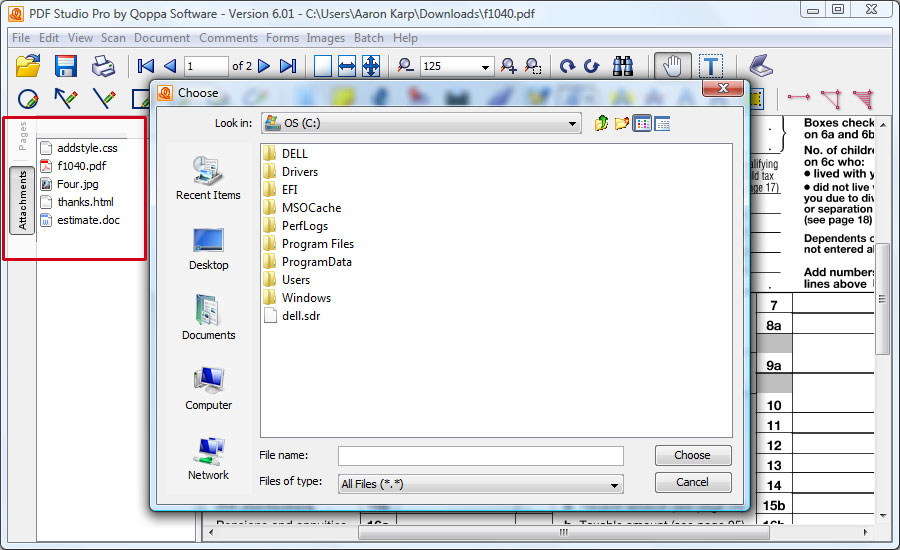Screen dimensions: 900x550
Task: Go to Computer location
Action: [208, 389]
